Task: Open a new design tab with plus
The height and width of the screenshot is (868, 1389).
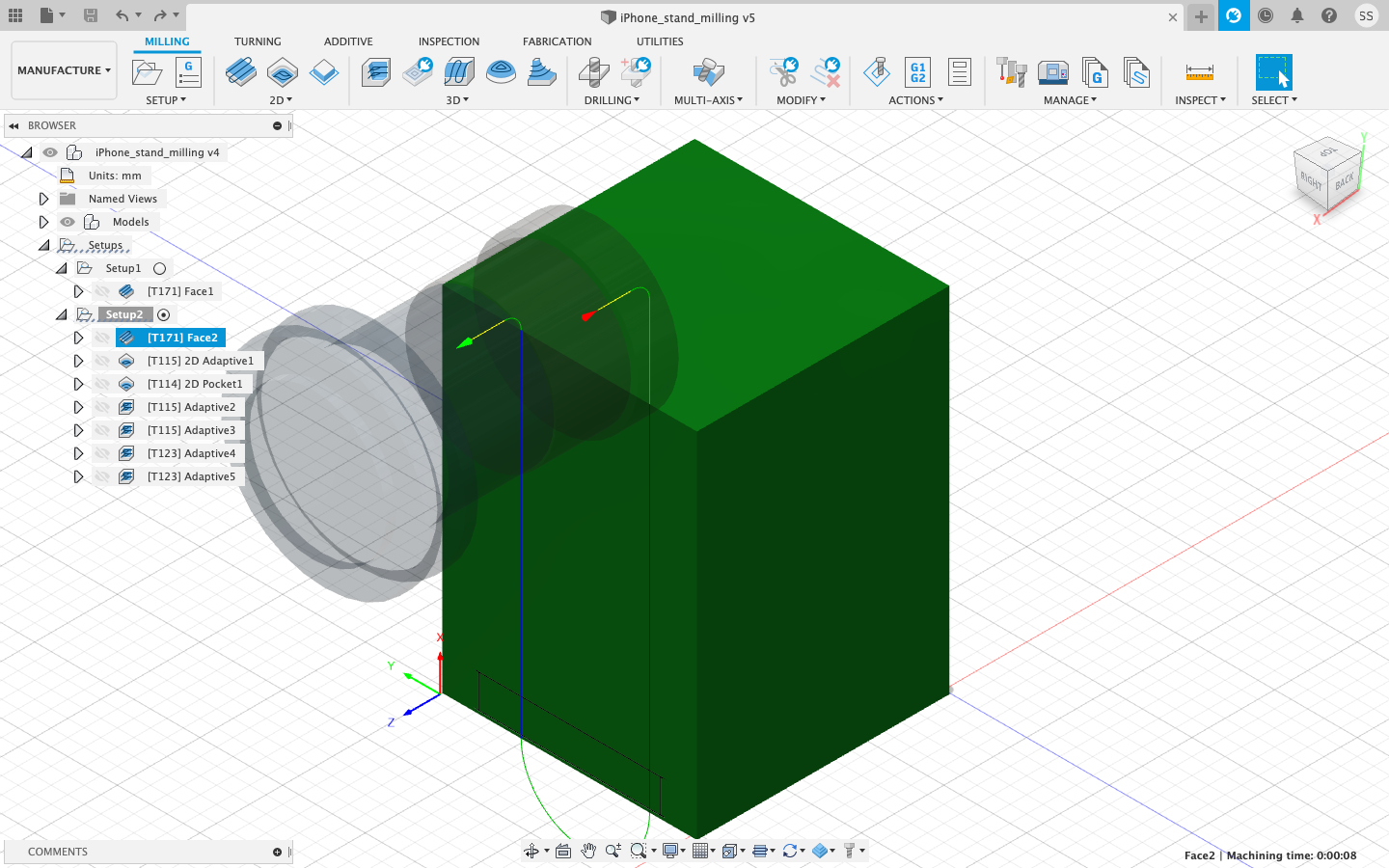Action: click(1201, 16)
